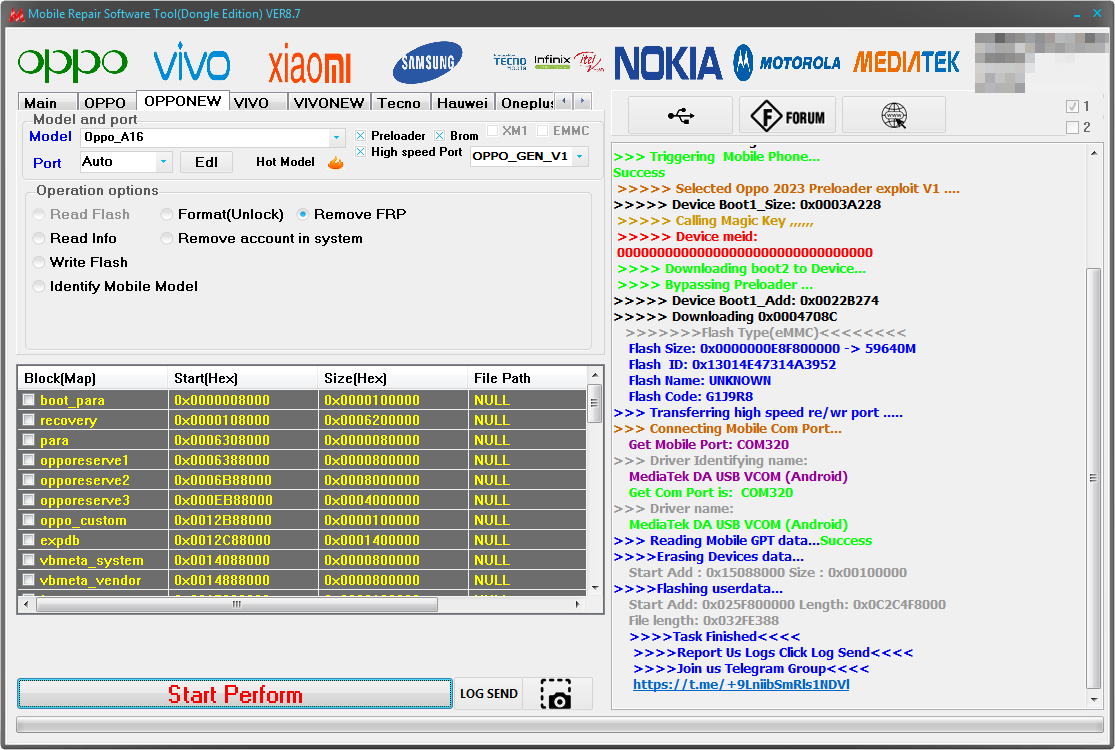1115x750 pixels.
Task: Check the opporeserve1 partition checkbox
Action: (x=28, y=459)
